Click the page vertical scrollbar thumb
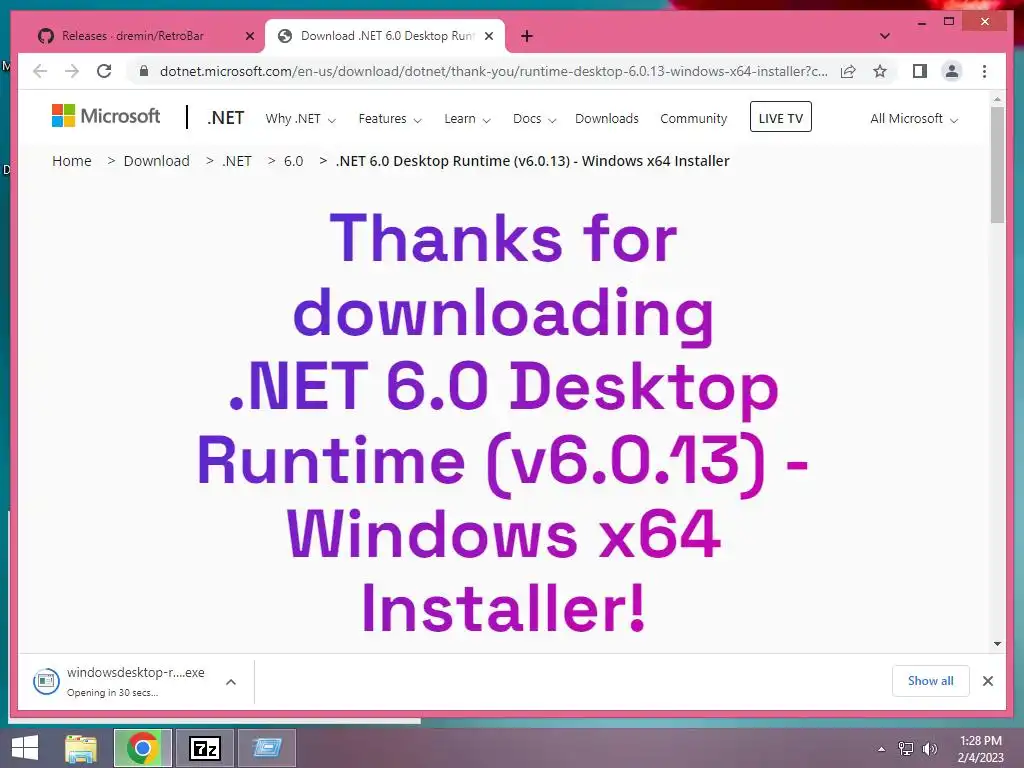The width and height of the screenshot is (1024, 768). point(997,165)
